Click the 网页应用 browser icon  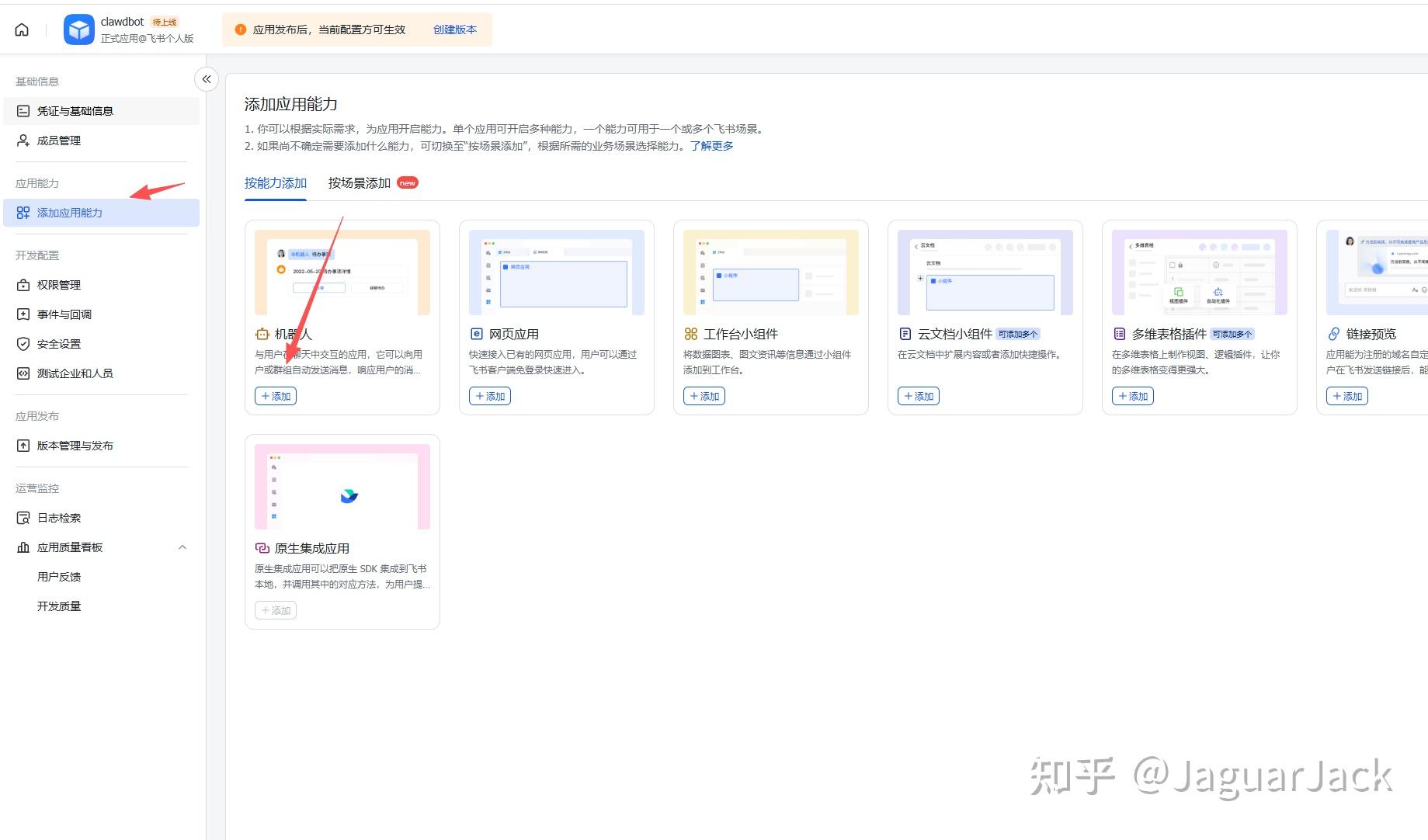[x=476, y=334]
